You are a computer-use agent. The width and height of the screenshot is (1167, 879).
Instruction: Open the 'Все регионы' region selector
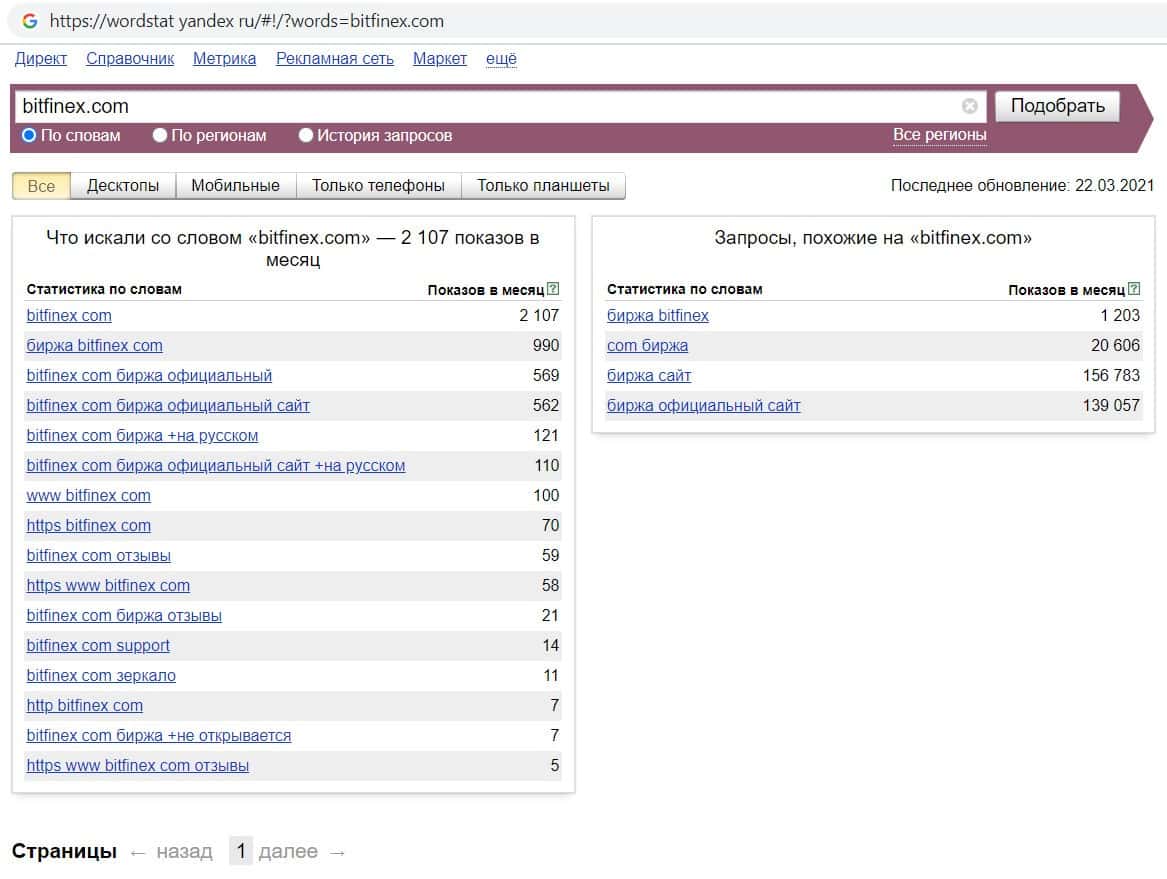click(x=939, y=135)
